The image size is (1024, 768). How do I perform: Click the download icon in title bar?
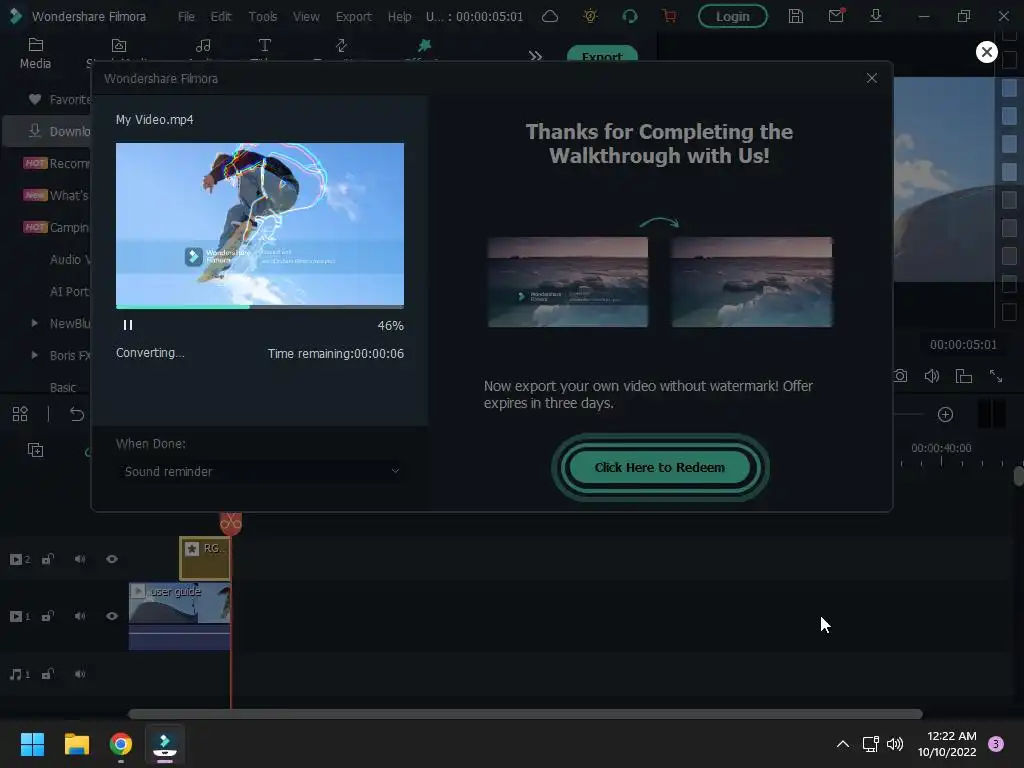click(876, 16)
